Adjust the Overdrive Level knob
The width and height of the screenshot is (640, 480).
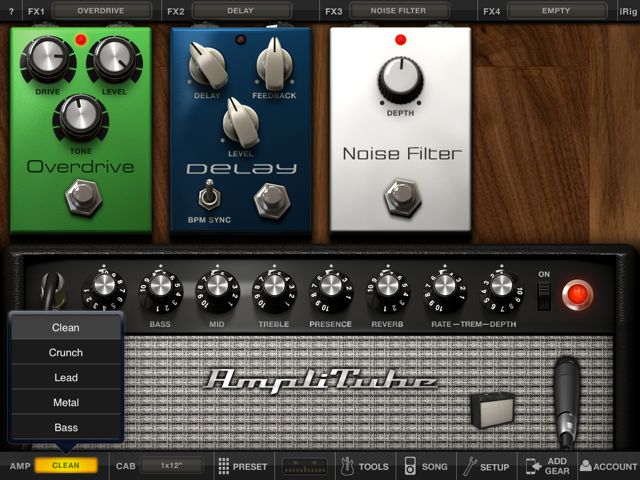114,59
